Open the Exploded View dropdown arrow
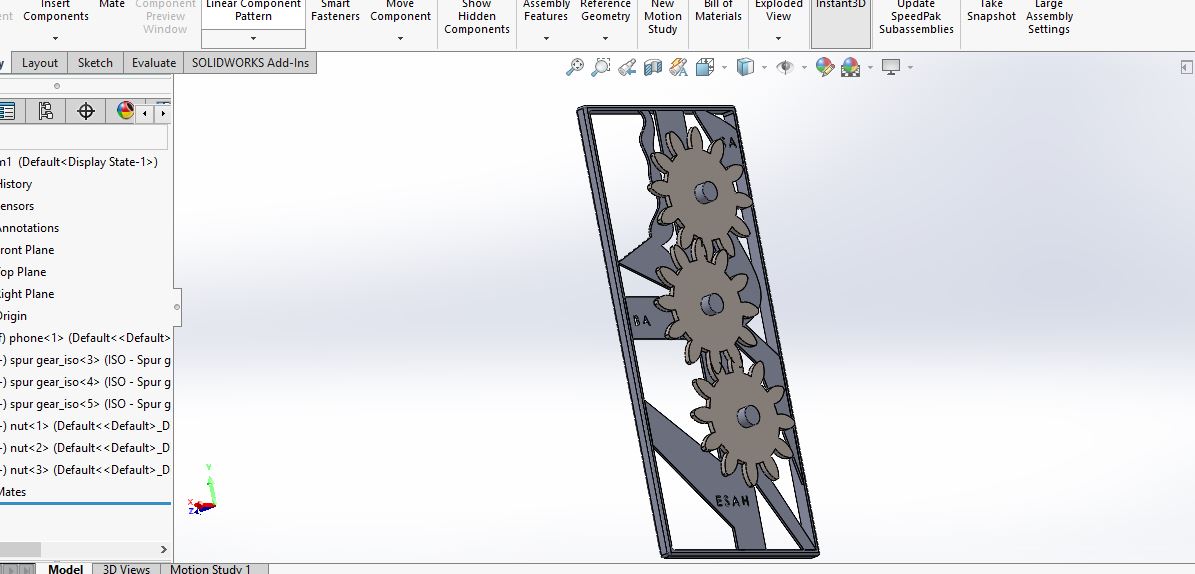The width and height of the screenshot is (1195, 574). pyautogui.click(x=778, y=38)
